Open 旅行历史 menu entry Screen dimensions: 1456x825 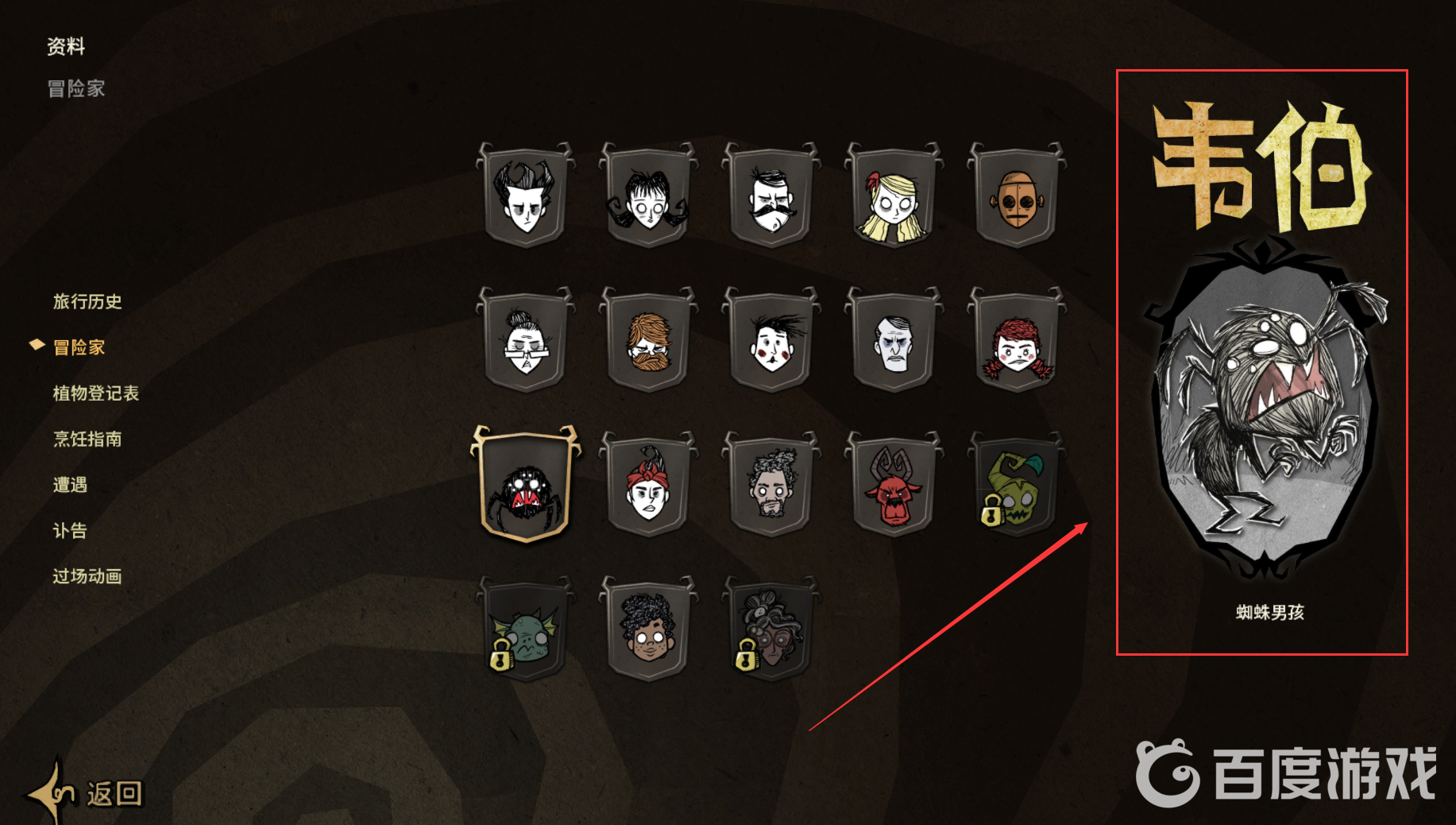tap(87, 301)
